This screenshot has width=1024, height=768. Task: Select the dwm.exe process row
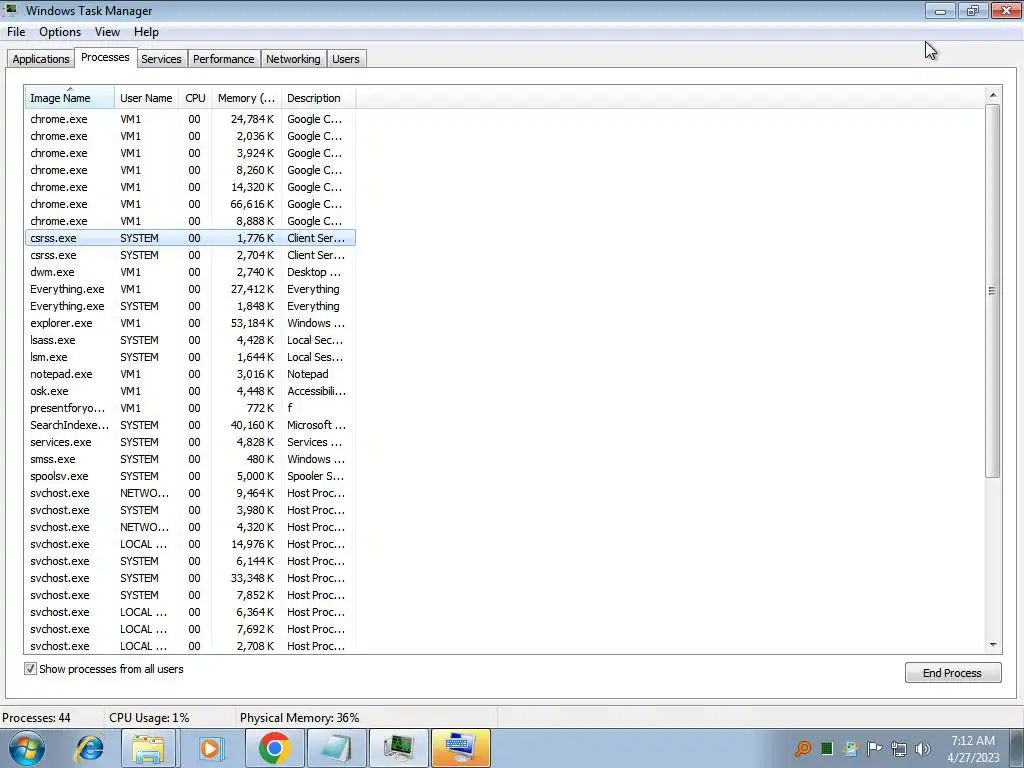pos(190,272)
